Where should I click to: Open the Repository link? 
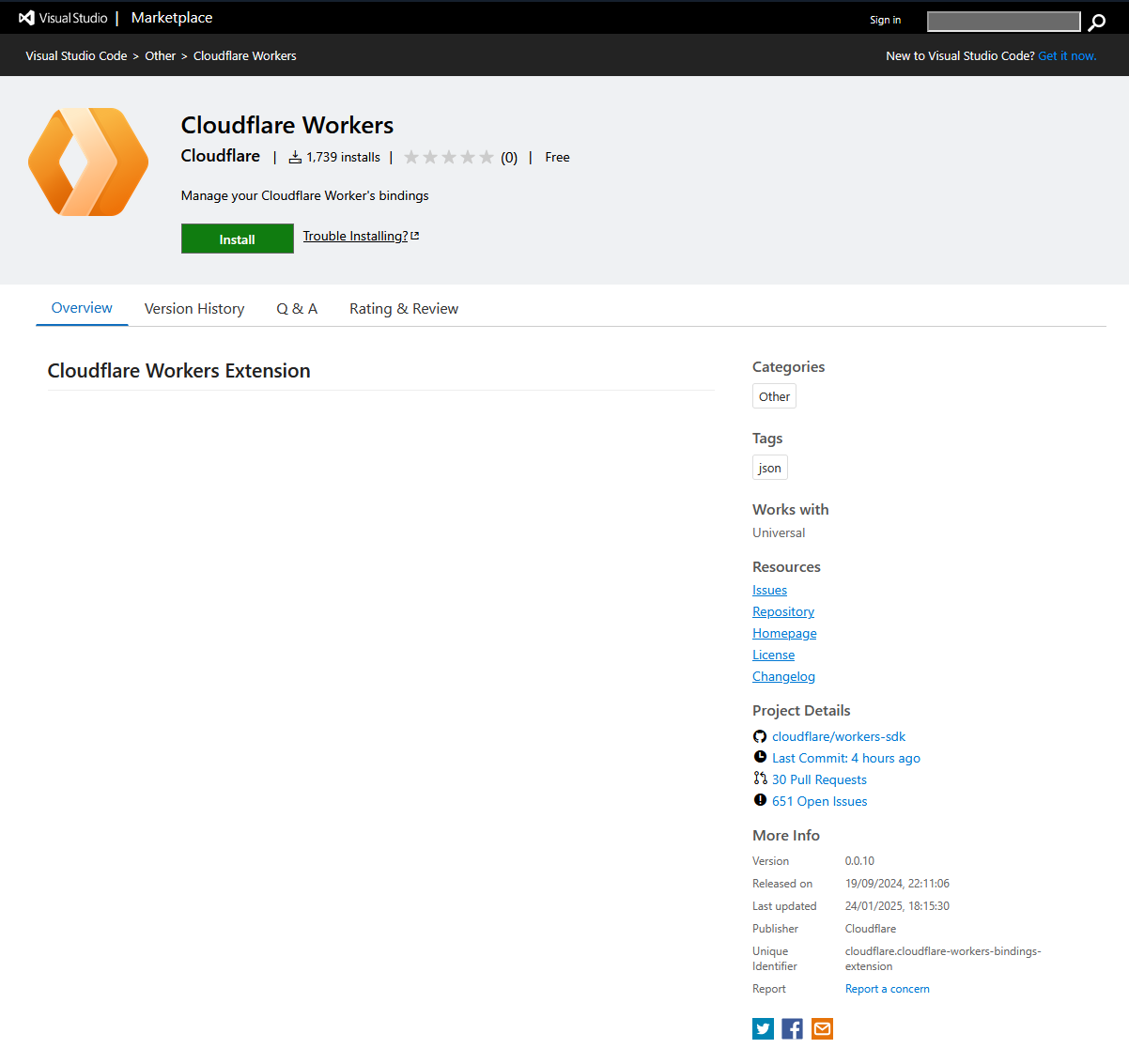point(783,611)
